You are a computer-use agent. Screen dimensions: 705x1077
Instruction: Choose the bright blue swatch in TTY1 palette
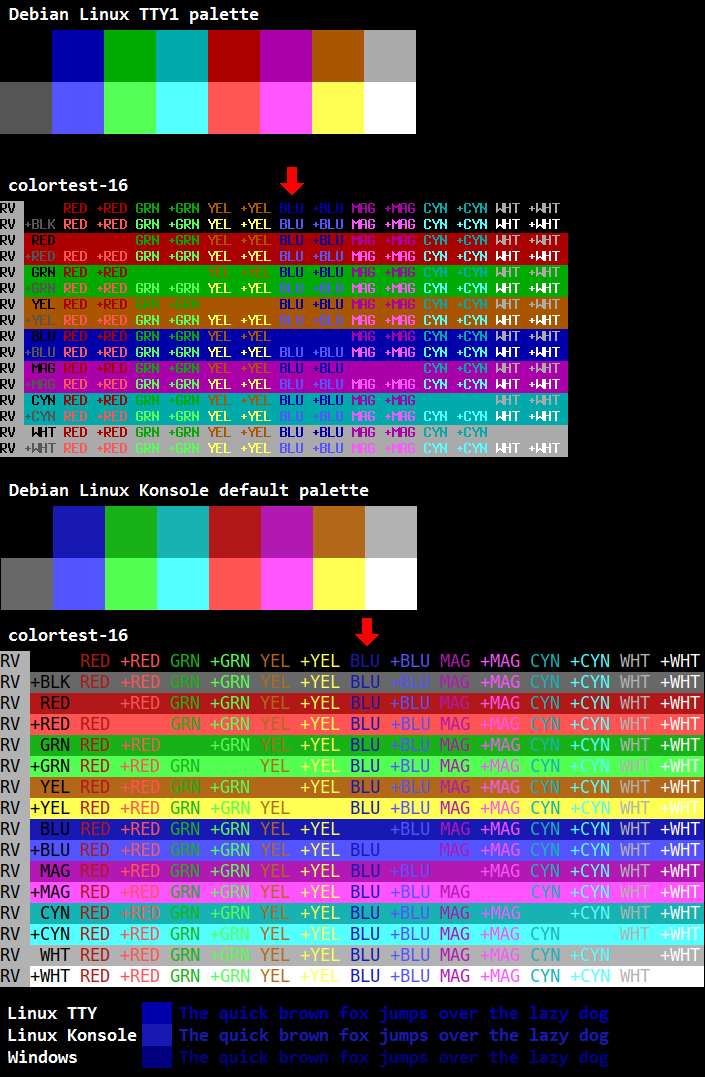tap(78, 108)
